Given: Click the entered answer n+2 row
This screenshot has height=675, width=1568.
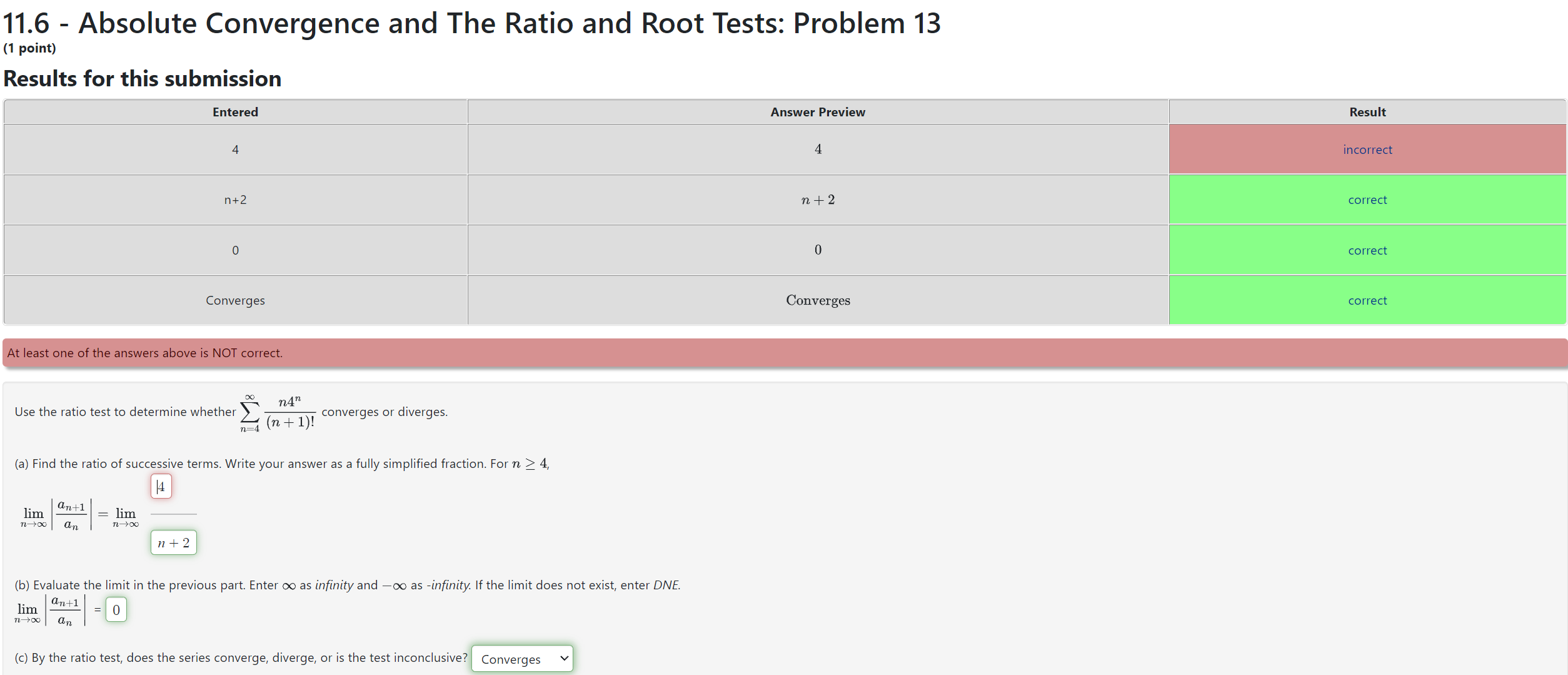Looking at the screenshot, I should pos(235,200).
